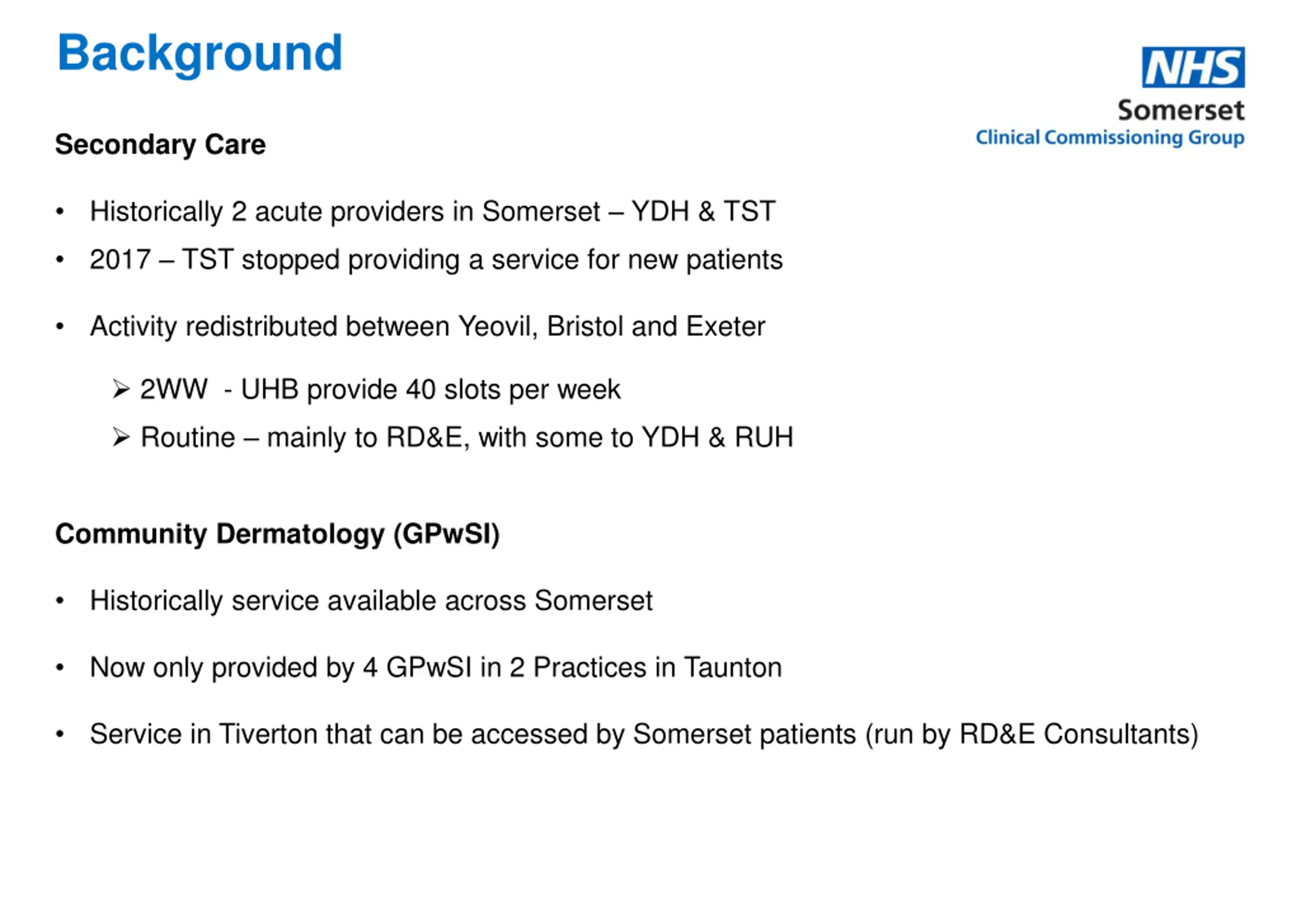Click the bullet before 'Now only provided'
This screenshot has height=924, width=1301.
[60, 668]
